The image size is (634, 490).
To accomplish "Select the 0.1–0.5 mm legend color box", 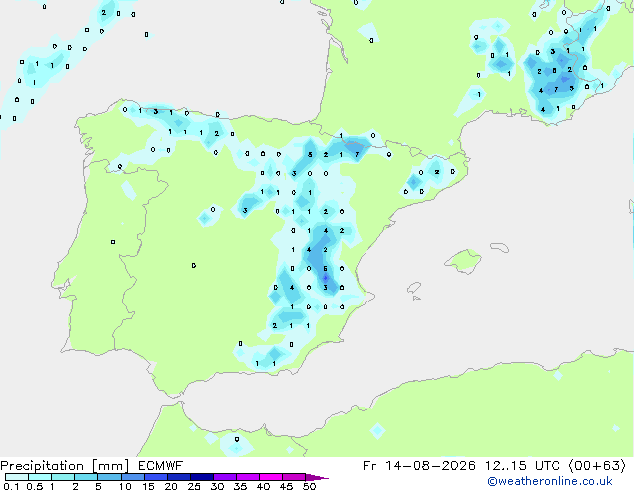I will [17, 477].
